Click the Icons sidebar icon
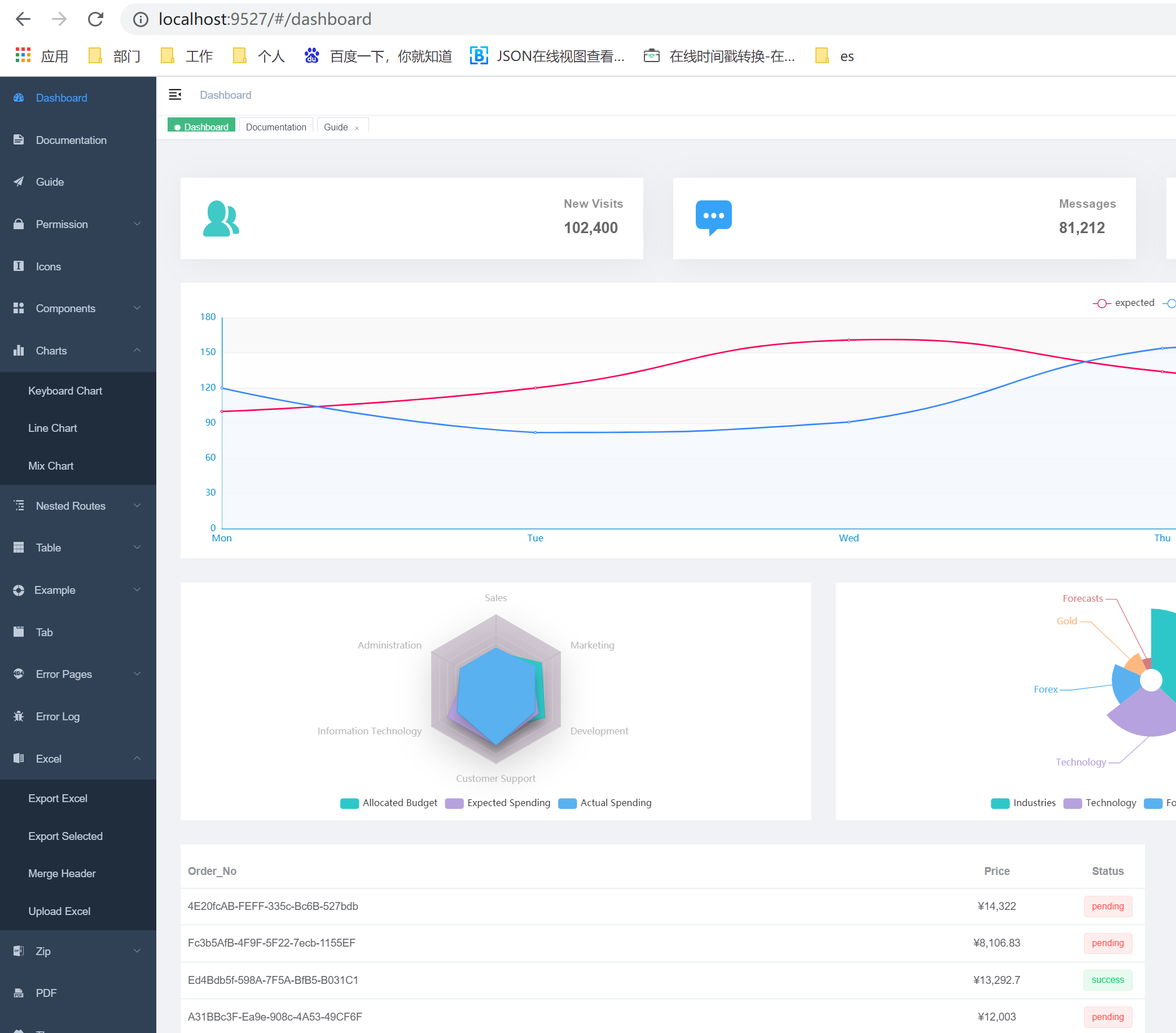This screenshot has height=1033, width=1176. pos(19,266)
